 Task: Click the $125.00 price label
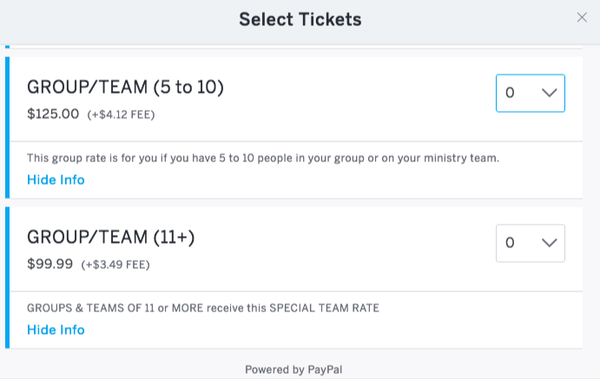point(53,114)
